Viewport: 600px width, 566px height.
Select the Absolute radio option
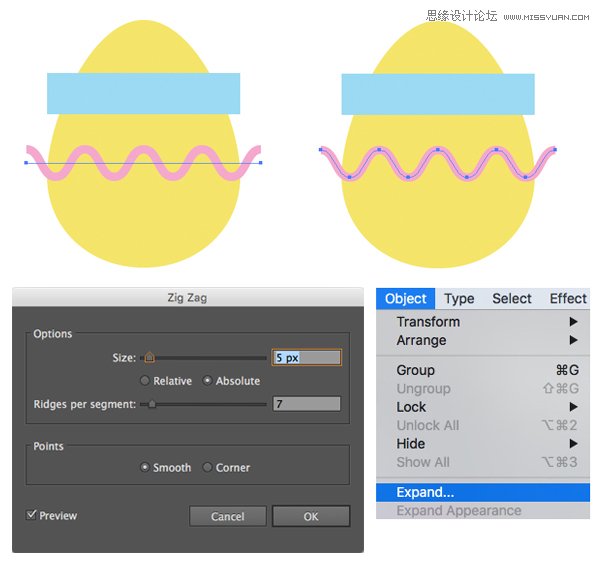(x=208, y=381)
